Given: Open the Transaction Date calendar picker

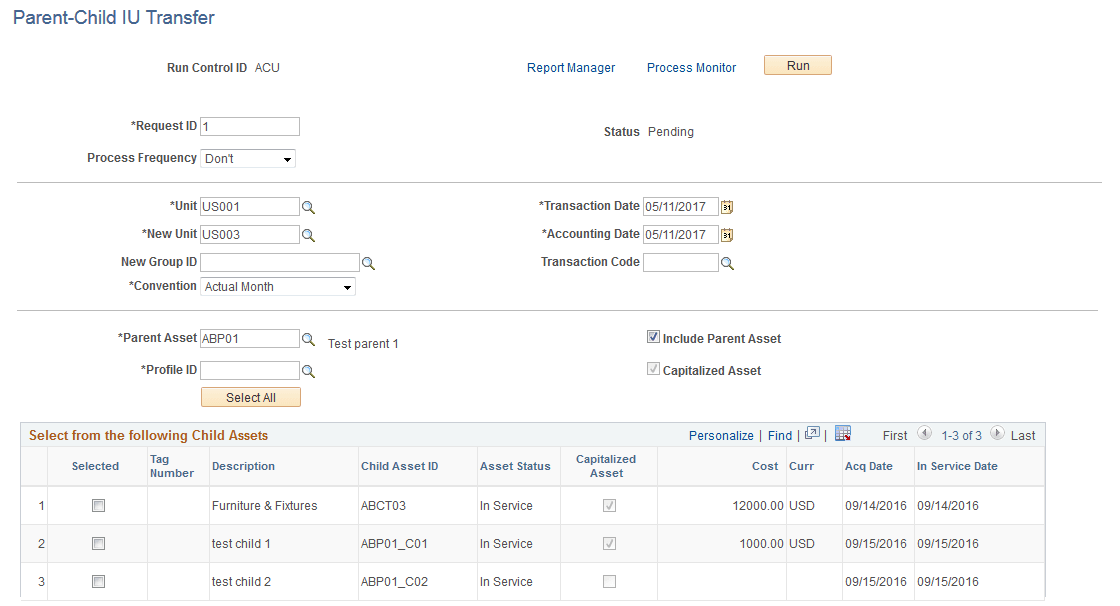Looking at the screenshot, I should click(x=727, y=206).
